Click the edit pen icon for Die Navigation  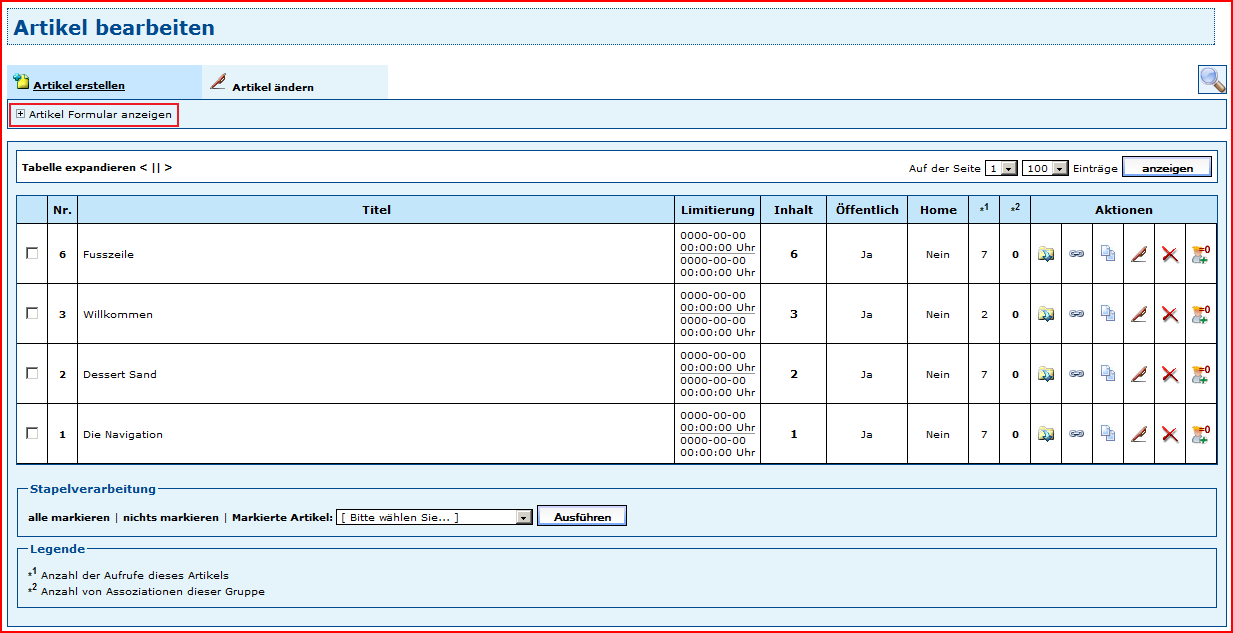1138,435
